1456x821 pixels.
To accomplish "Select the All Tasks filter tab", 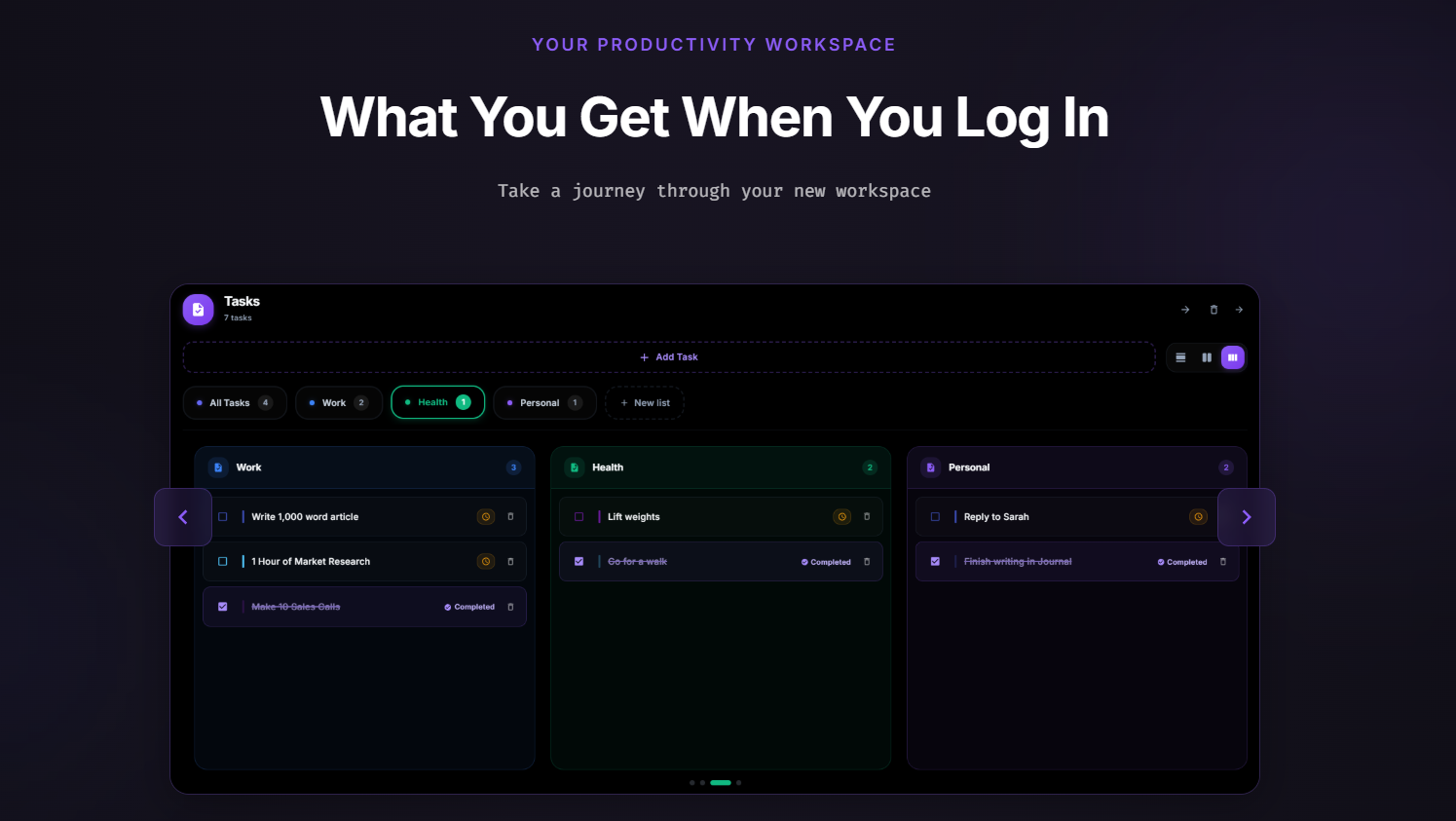I will coord(235,403).
